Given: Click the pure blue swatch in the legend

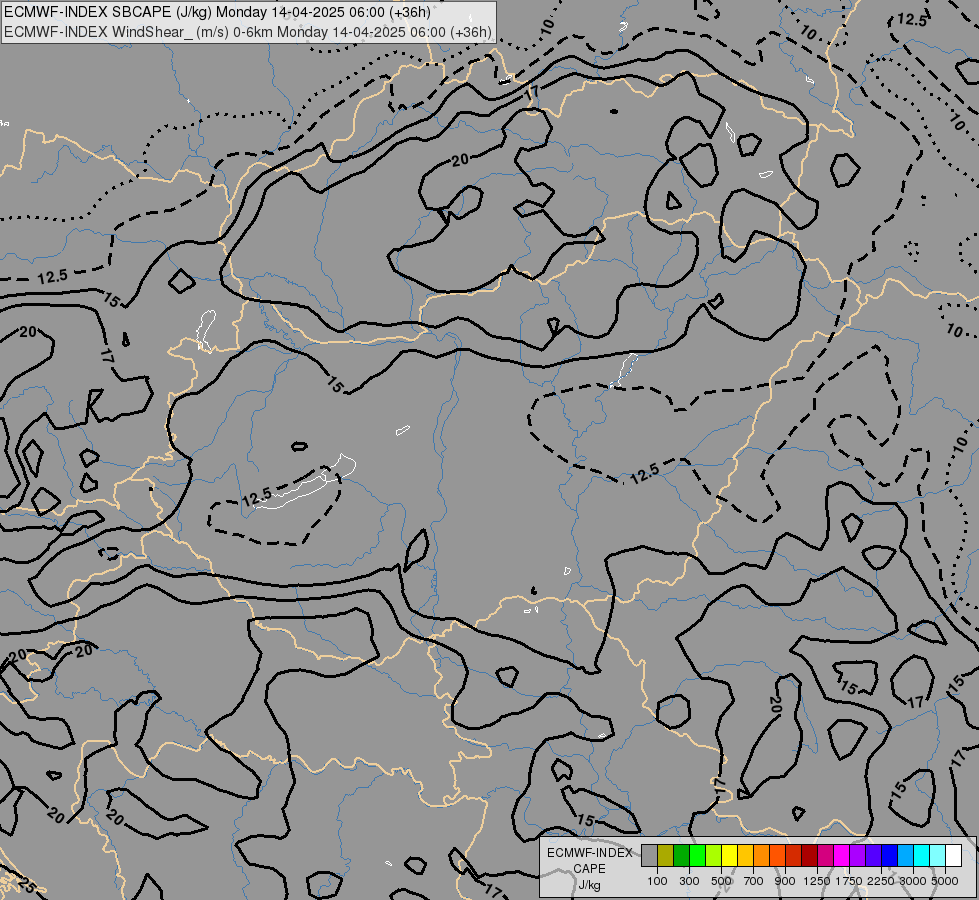Looking at the screenshot, I should pos(890,855).
